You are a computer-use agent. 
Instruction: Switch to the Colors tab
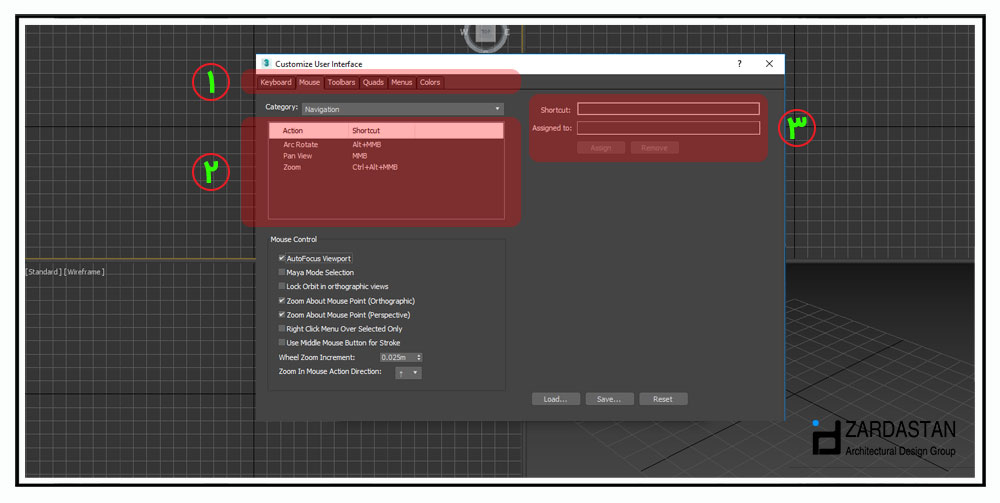(429, 82)
